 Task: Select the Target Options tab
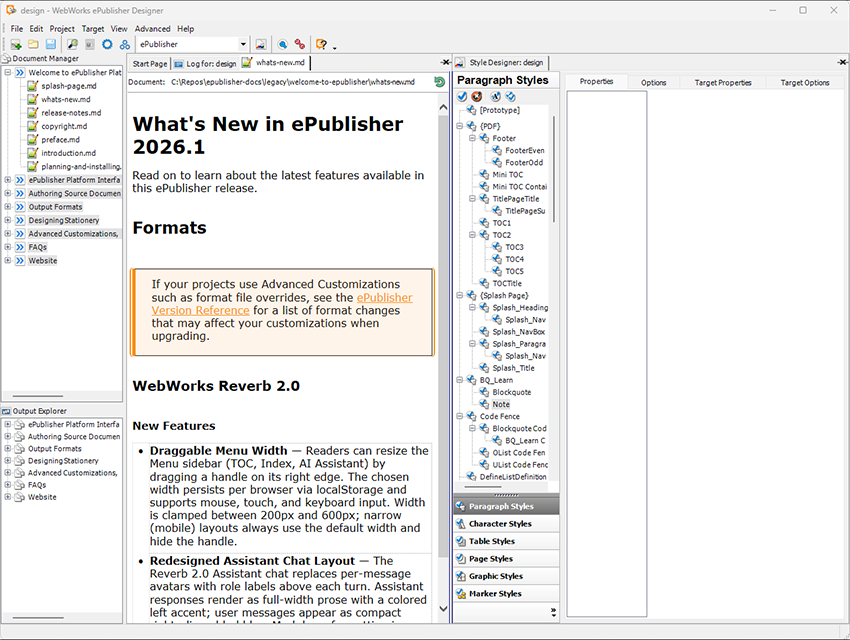pos(804,82)
